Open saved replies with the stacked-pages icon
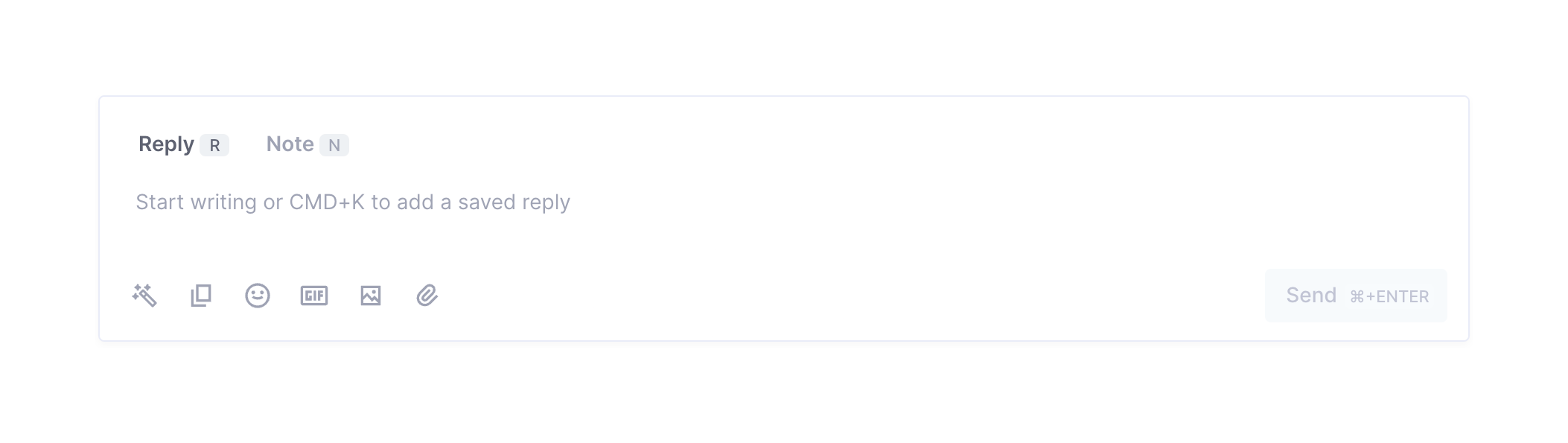Image resolution: width=1568 pixels, height=443 pixels. (x=201, y=296)
